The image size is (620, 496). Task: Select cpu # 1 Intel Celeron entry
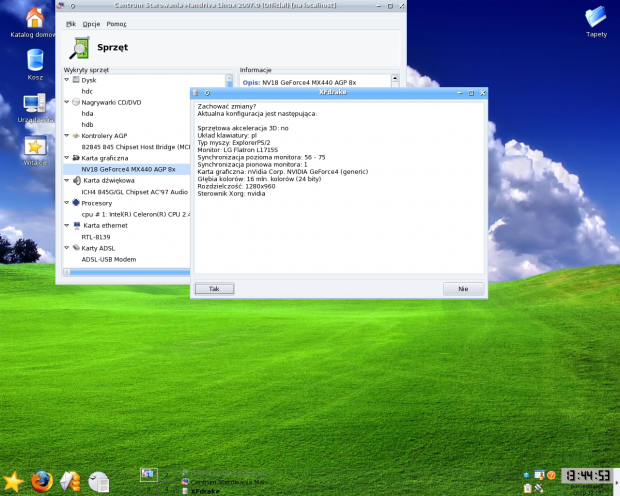point(136,214)
